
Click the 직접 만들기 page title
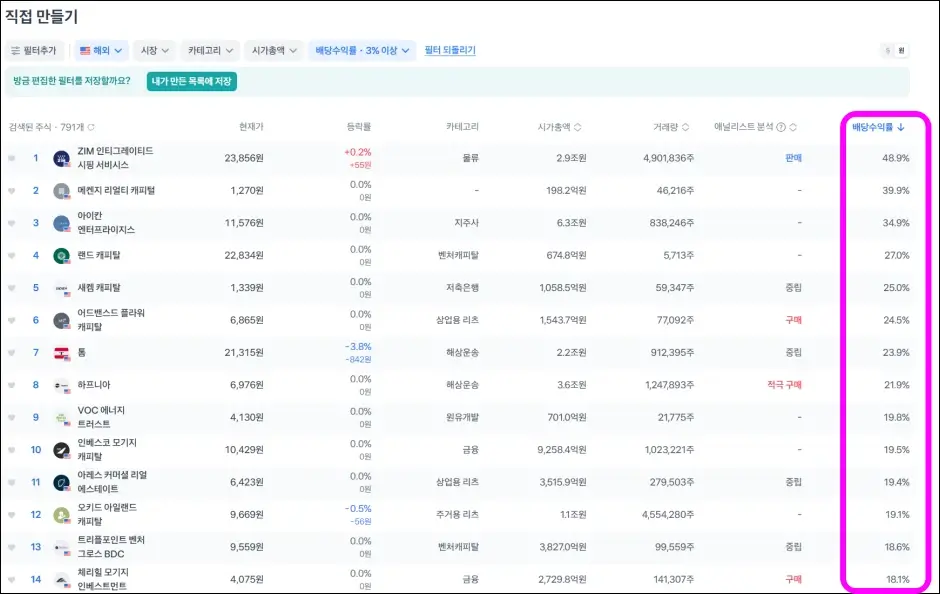click(41, 17)
